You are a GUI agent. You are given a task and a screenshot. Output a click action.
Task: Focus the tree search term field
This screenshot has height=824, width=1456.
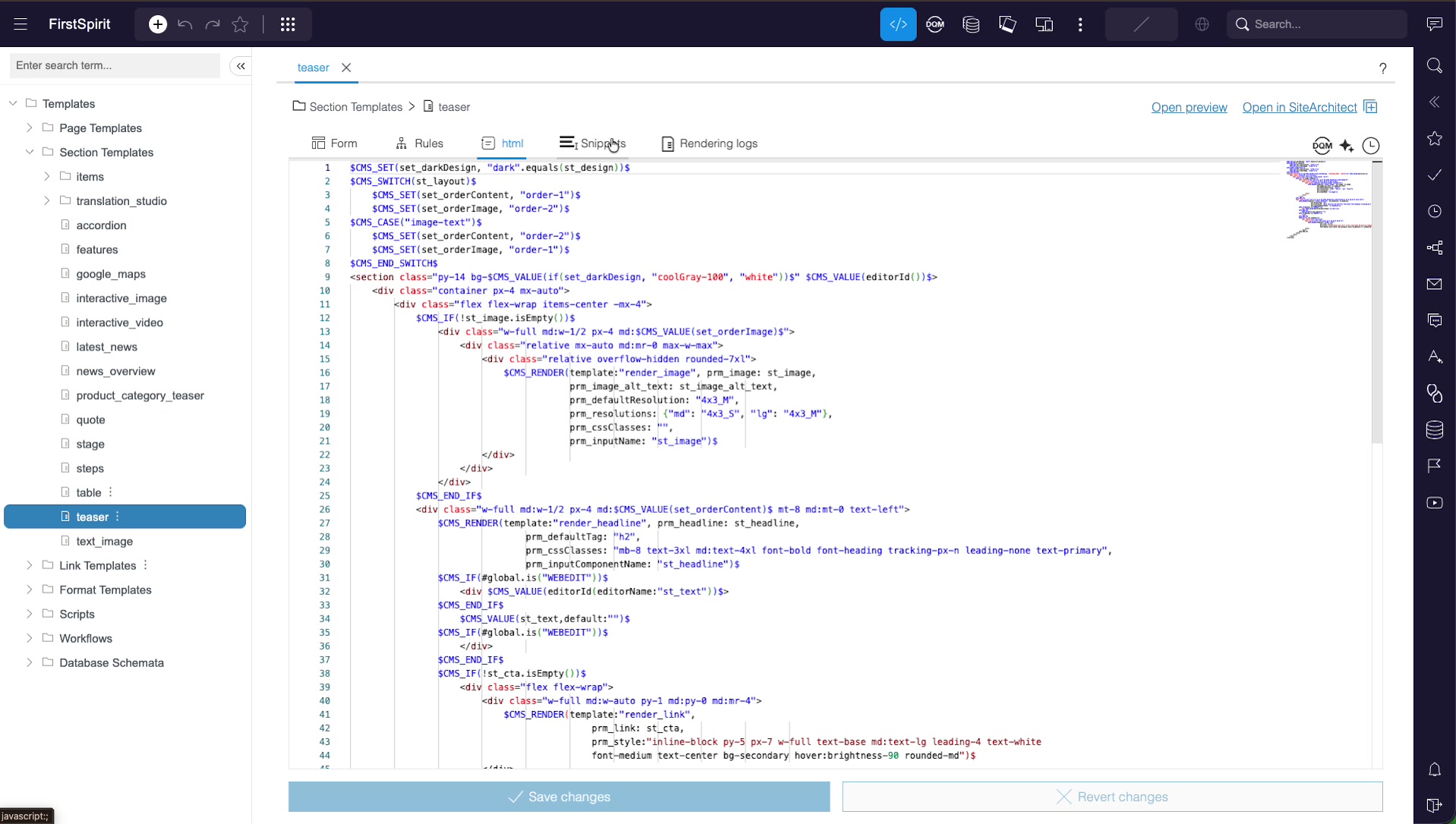click(x=115, y=66)
